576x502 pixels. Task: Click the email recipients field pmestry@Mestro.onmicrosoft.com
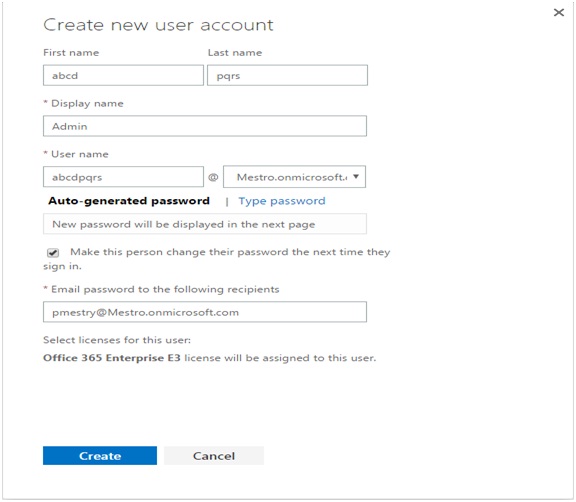coord(205,312)
